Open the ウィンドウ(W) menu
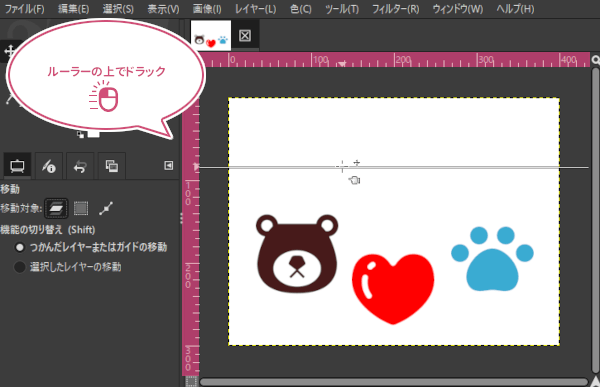Image resolution: width=600 pixels, height=387 pixels. pos(458,9)
